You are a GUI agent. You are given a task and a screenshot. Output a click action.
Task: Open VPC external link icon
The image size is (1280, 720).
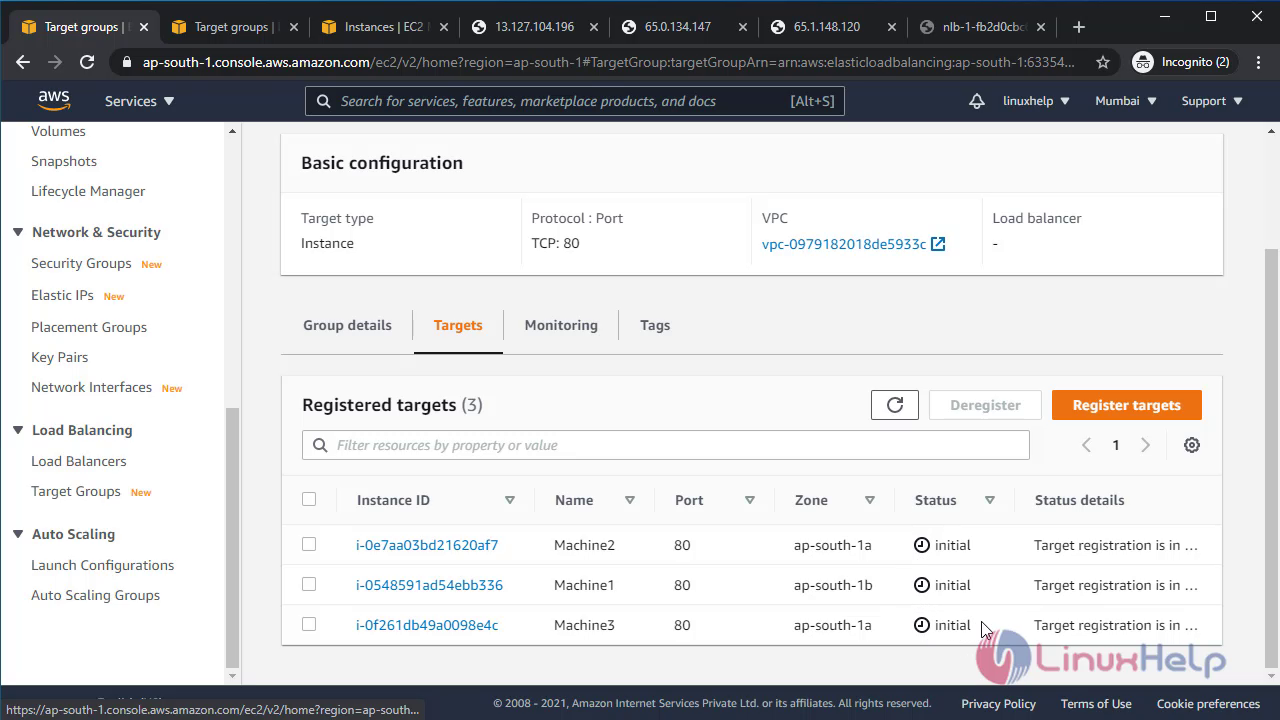938,244
